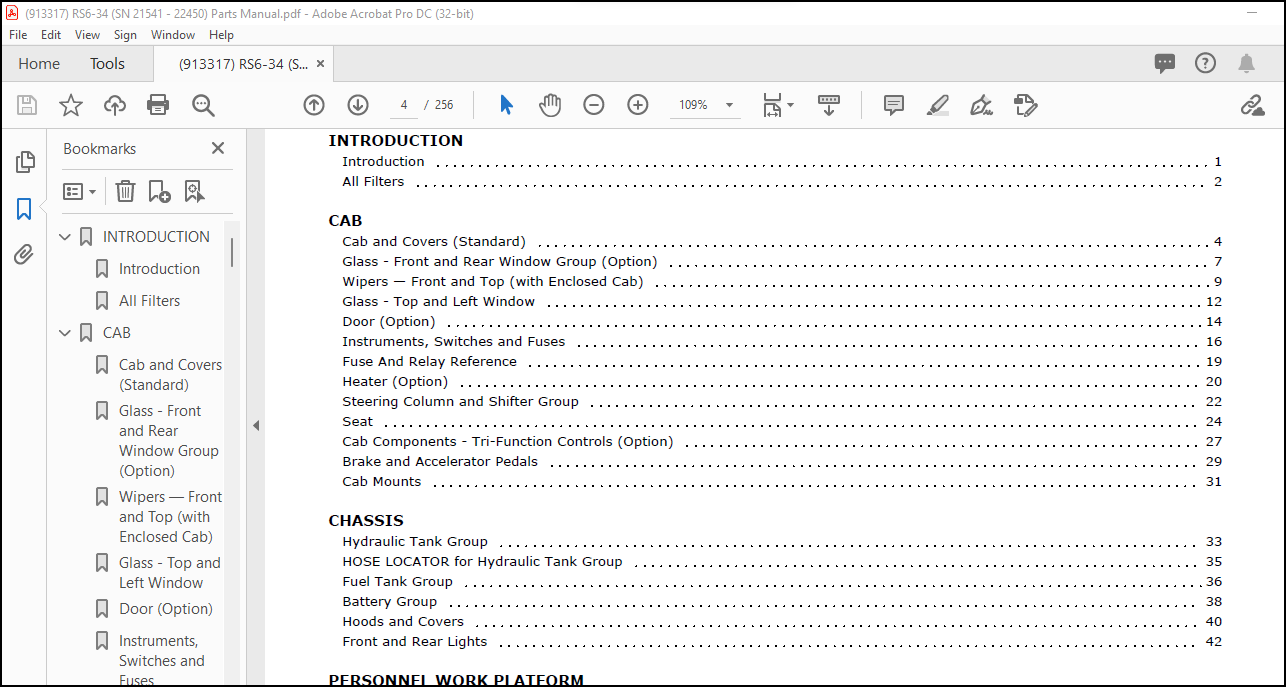Open the File menu
The width and height of the screenshot is (1286, 687).
click(18, 35)
